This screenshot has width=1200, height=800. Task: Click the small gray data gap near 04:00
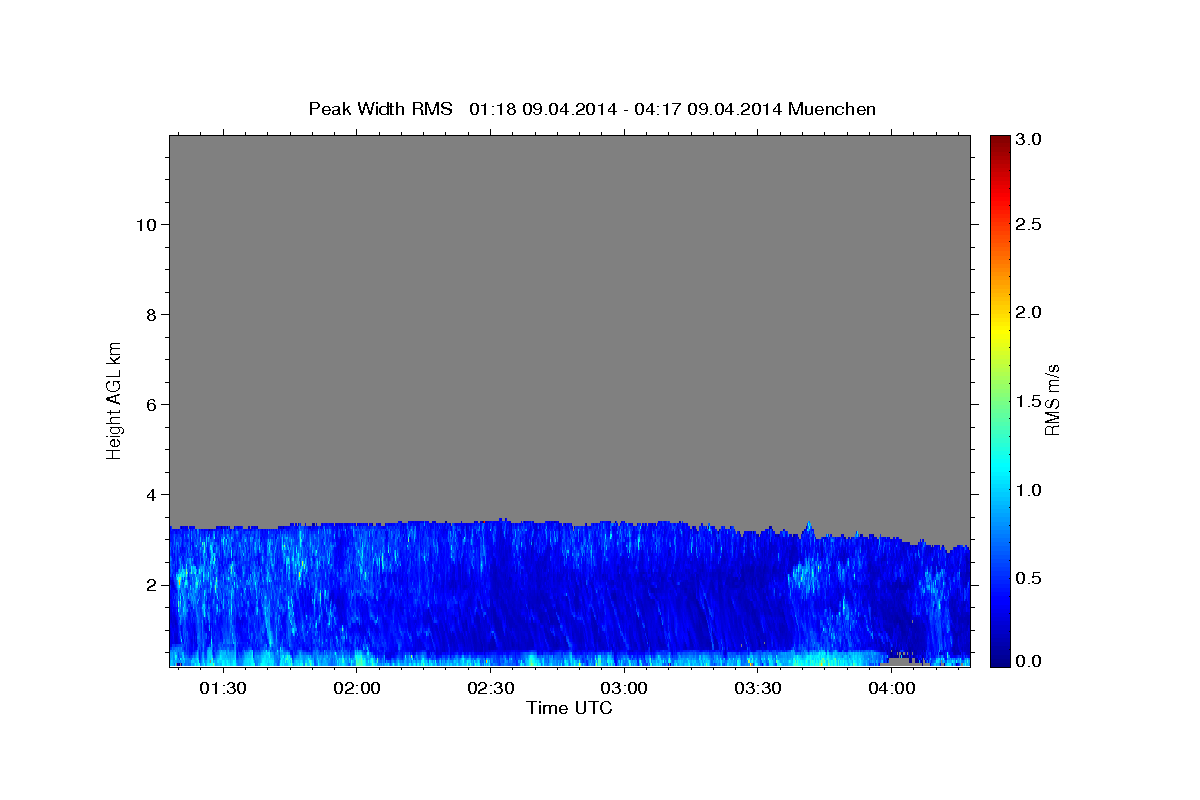(902, 660)
